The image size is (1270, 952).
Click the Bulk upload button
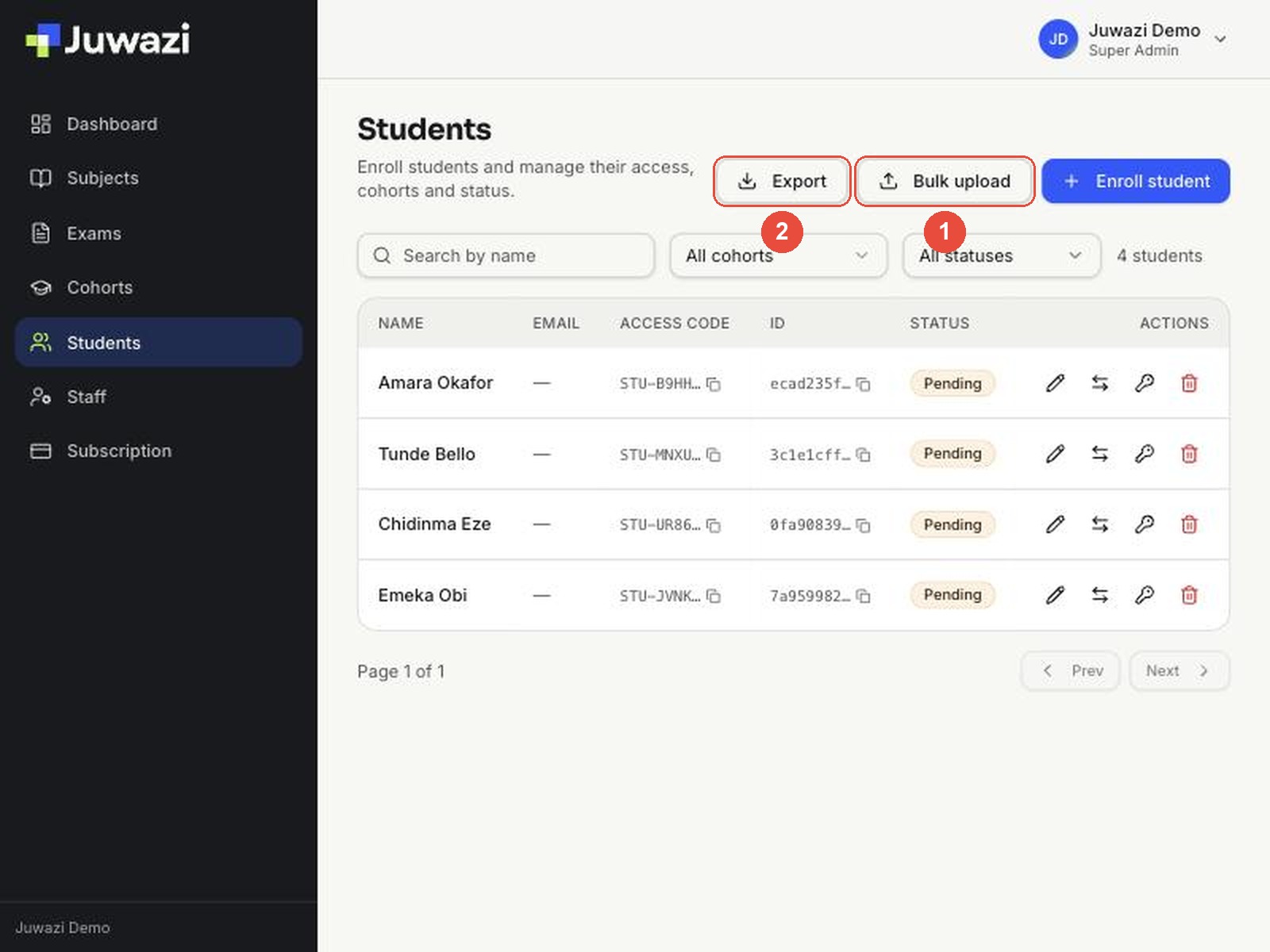[x=945, y=181]
